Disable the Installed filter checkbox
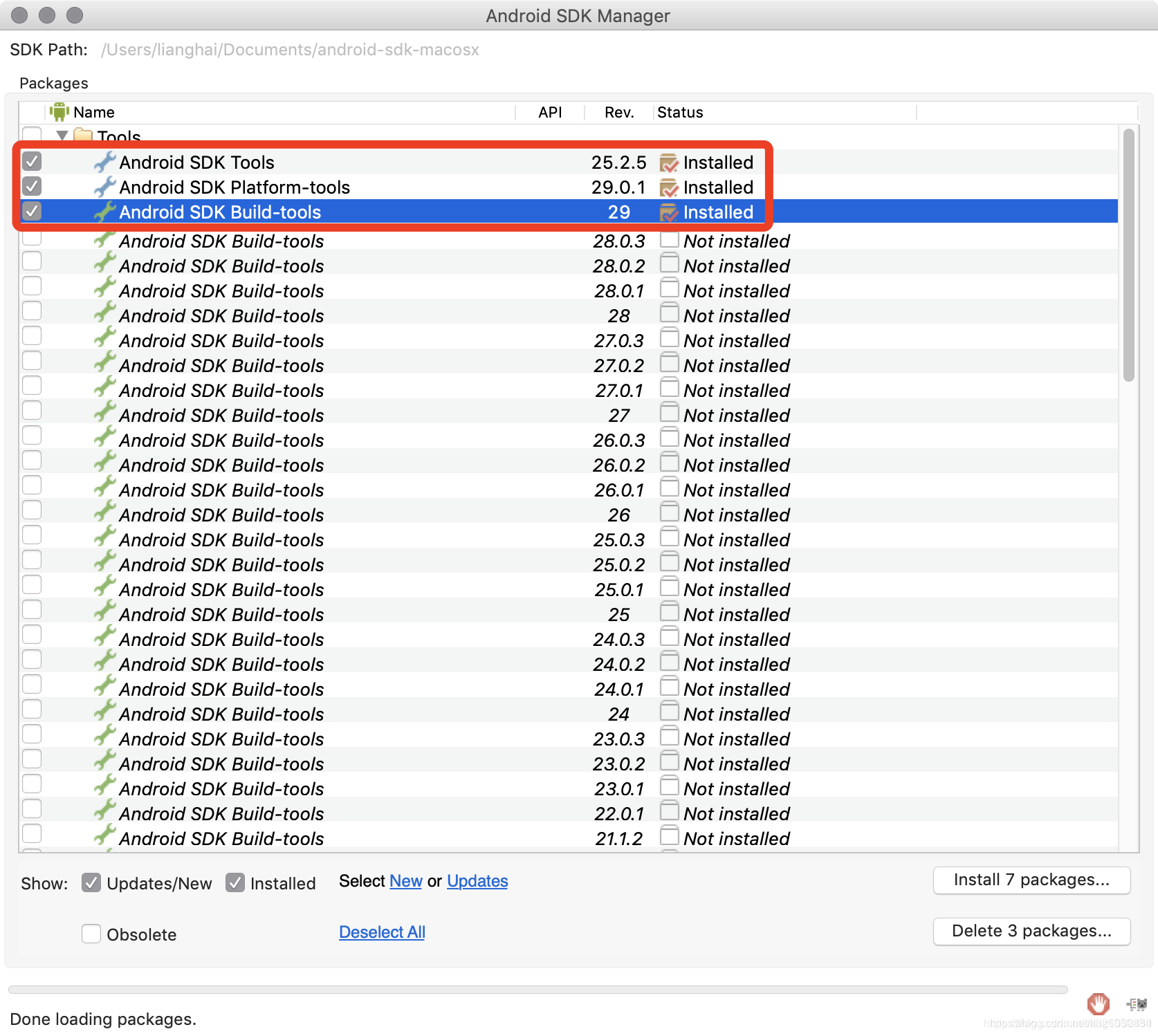This screenshot has width=1158, height=1036. [x=235, y=882]
